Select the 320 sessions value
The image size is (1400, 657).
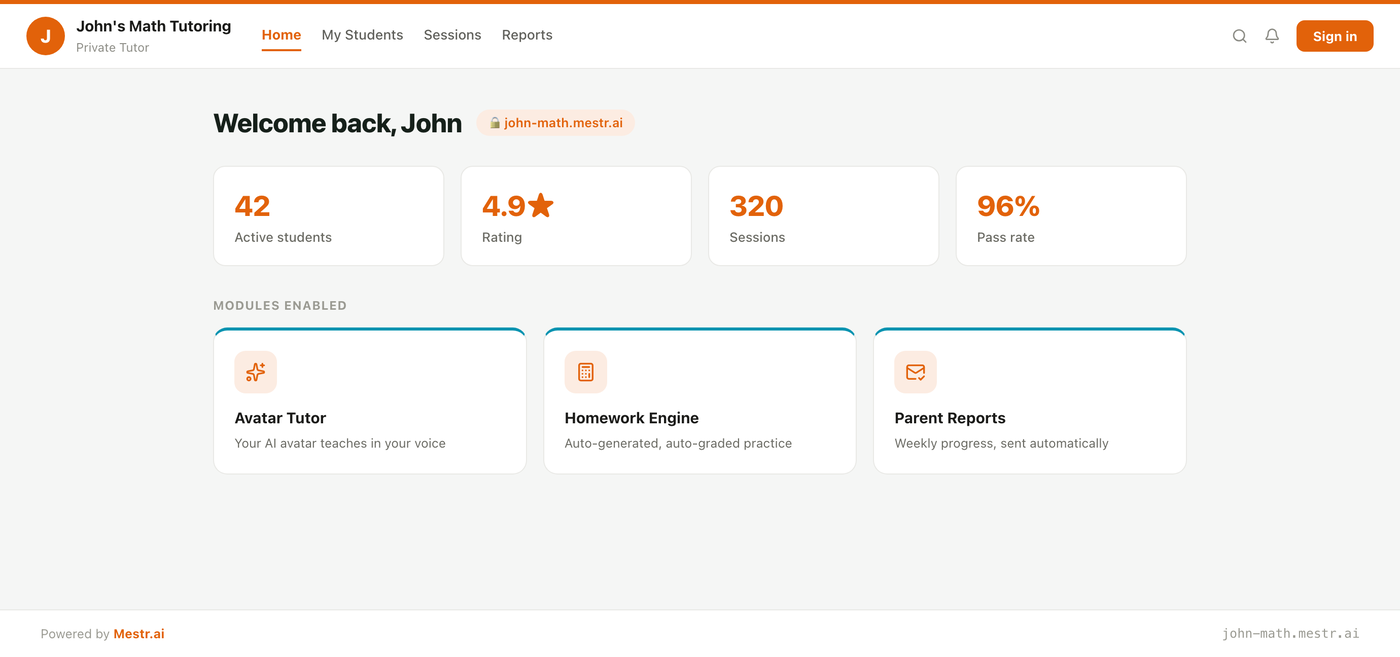point(756,206)
